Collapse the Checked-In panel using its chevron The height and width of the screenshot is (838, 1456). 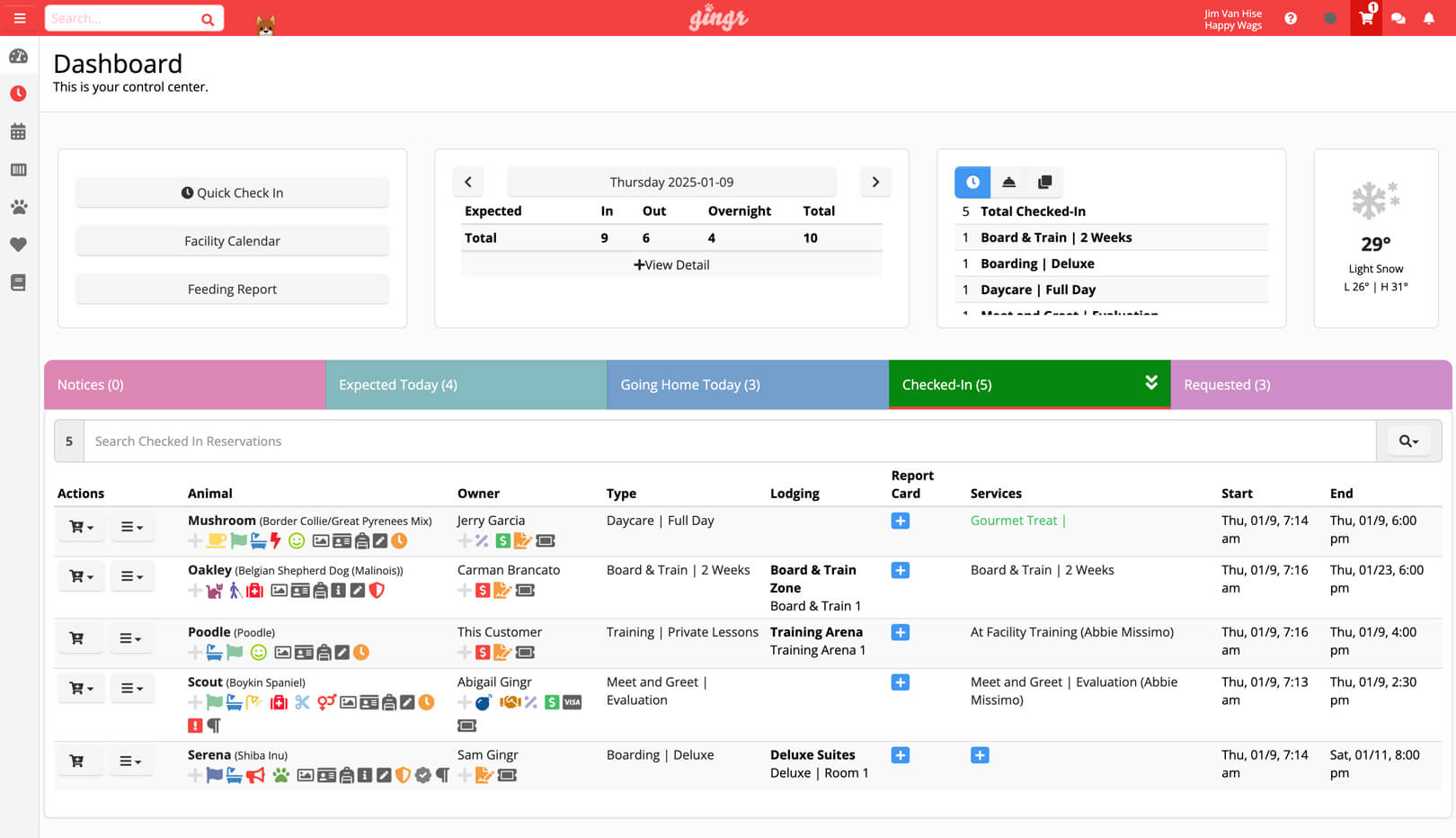click(1152, 382)
